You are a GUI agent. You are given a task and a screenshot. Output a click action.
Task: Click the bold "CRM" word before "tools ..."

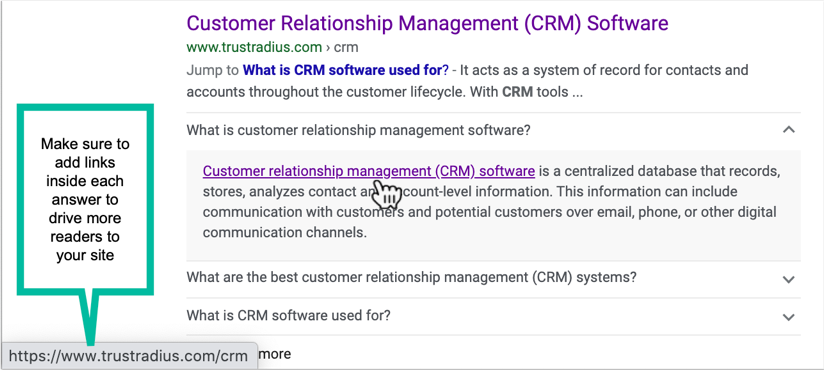[518, 92]
